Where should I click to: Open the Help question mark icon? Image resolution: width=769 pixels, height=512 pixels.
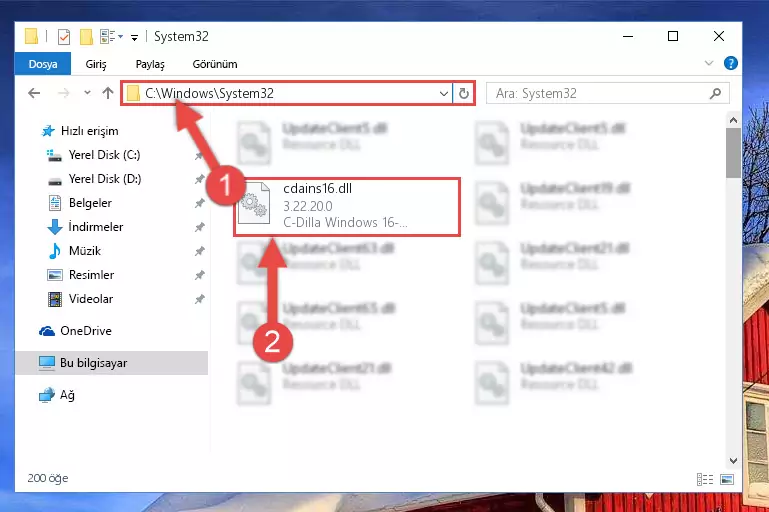pos(730,63)
